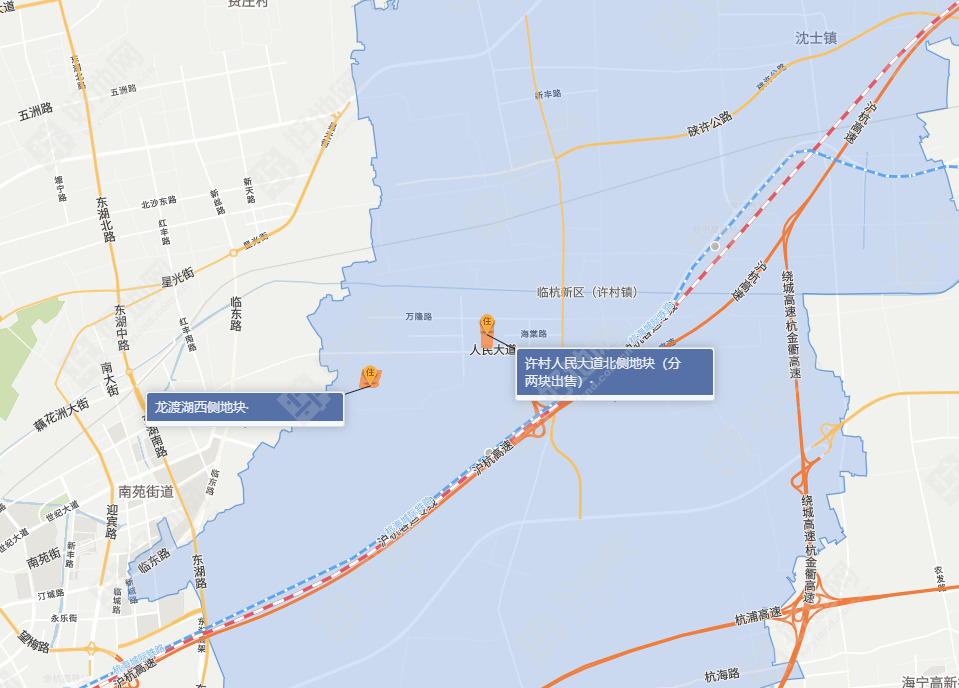Click the orange land parcel beside 人民大道
959x688 pixels.
487,338
